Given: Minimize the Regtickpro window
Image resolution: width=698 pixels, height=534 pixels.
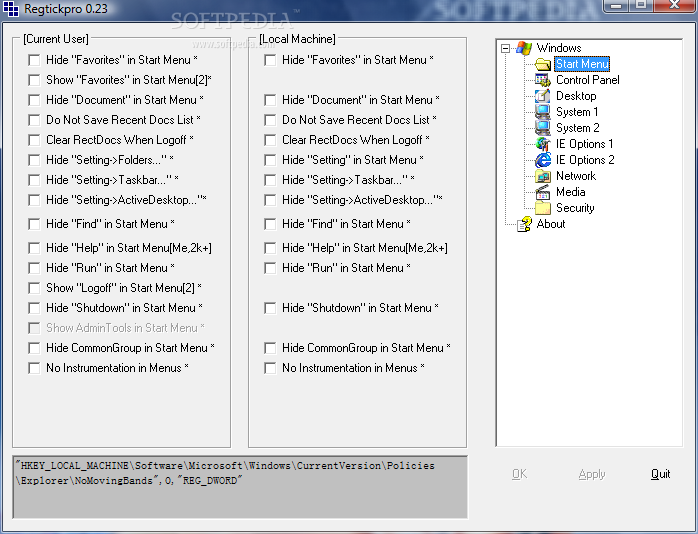Looking at the screenshot, I should coord(616,5).
